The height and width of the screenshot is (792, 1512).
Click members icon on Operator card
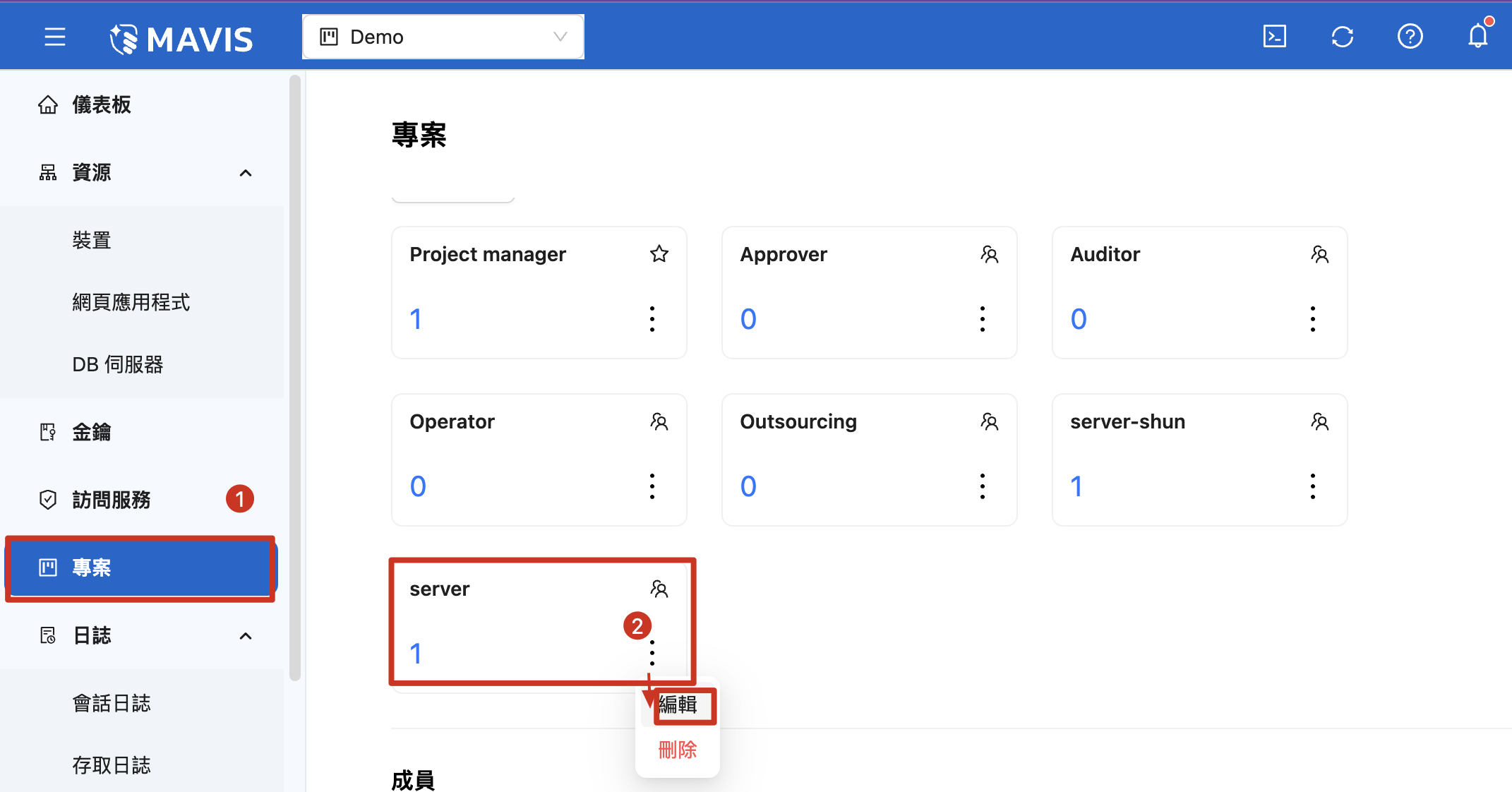tap(659, 421)
